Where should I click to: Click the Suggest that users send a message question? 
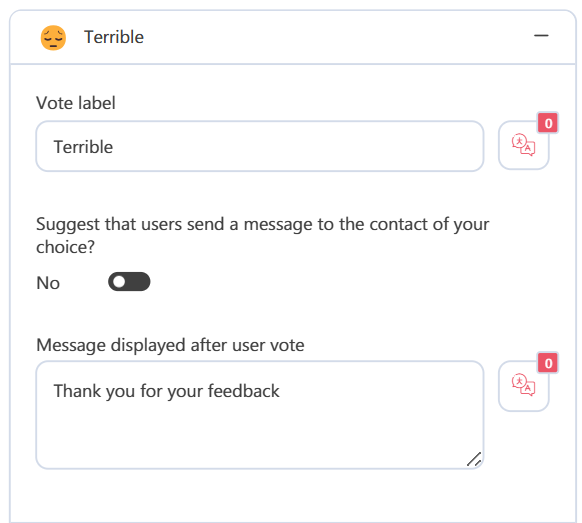[262, 235]
